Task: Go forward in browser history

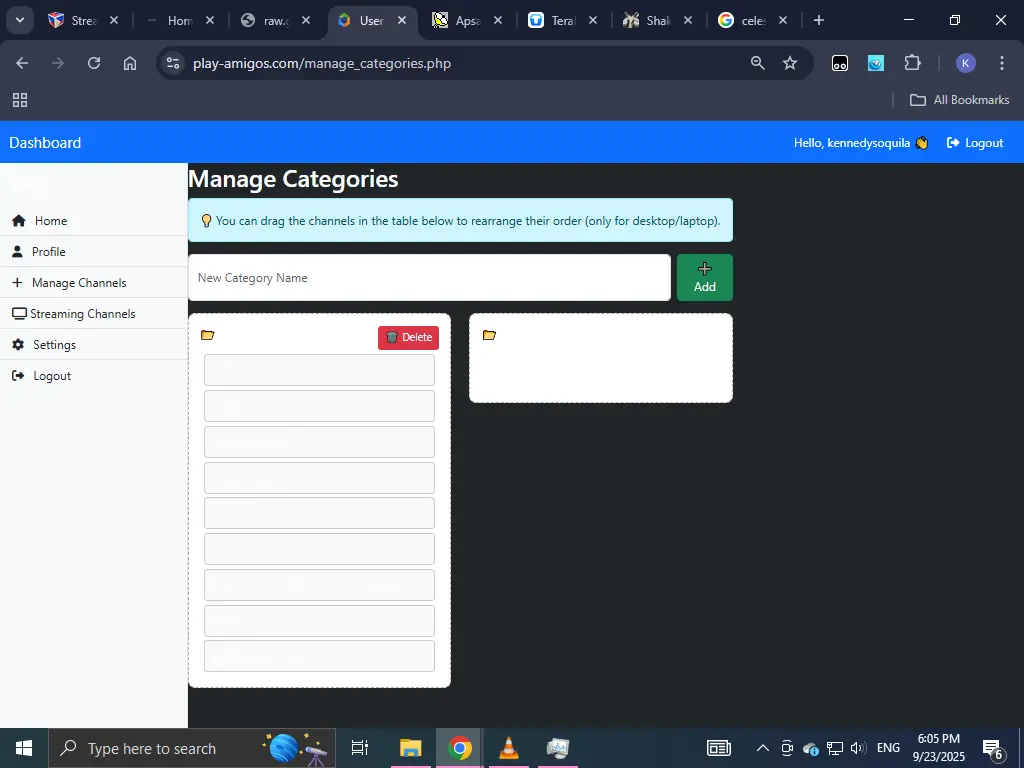Action: [58, 63]
